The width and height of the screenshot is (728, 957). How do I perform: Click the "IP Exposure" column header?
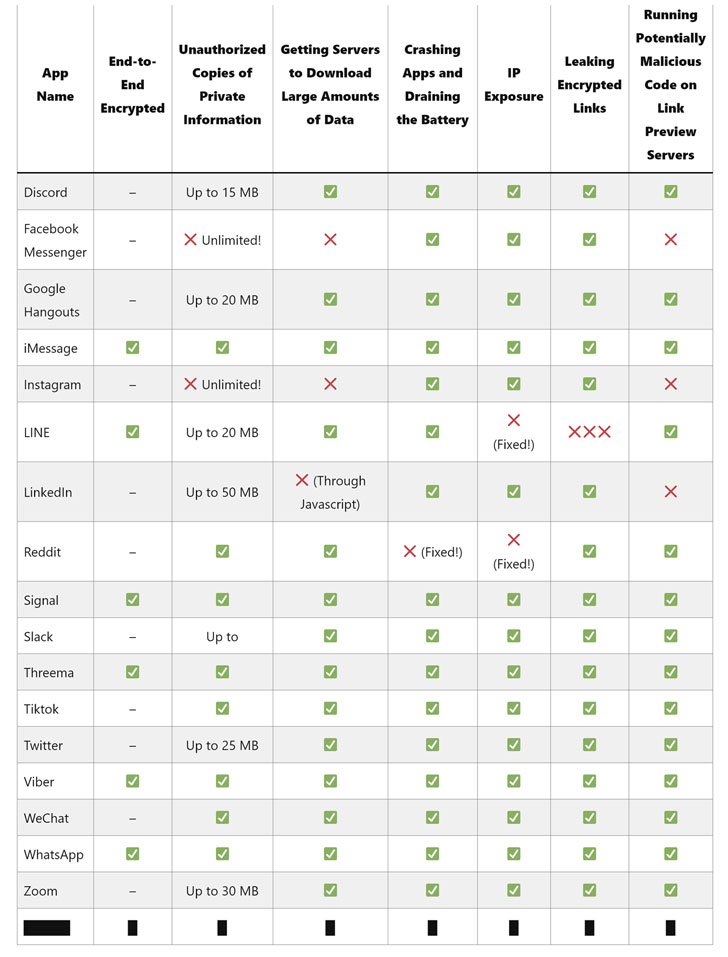(513, 85)
